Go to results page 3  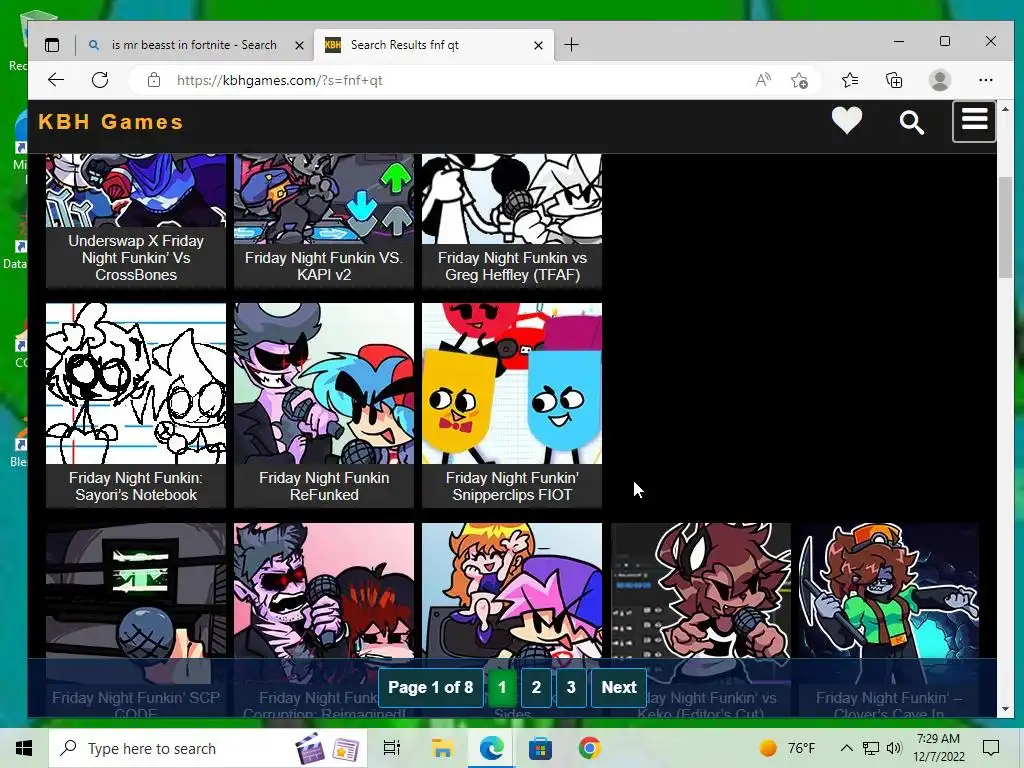point(571,688)
